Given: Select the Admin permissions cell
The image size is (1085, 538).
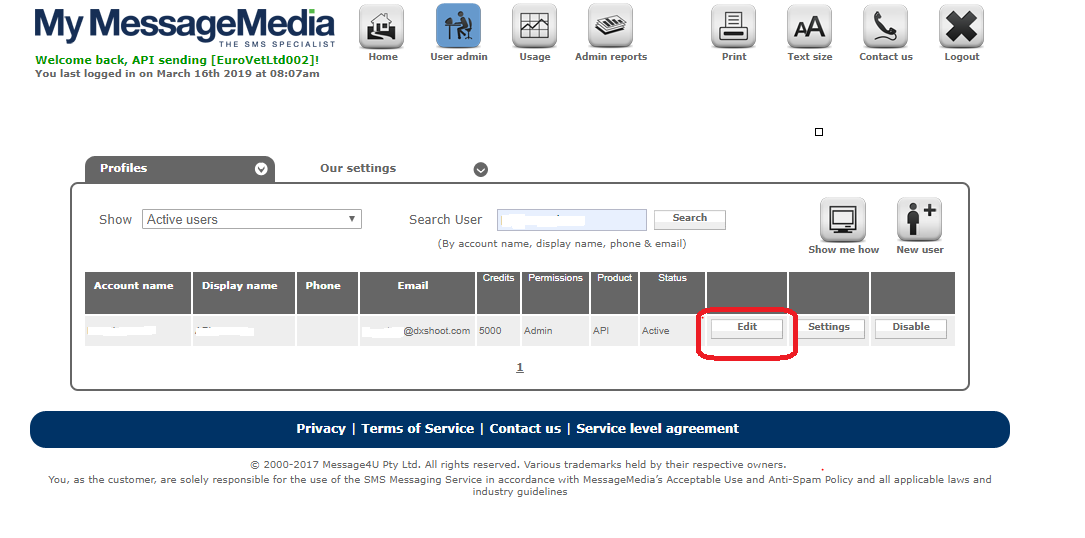Looking at the screenshot, I should pos(556,331).
